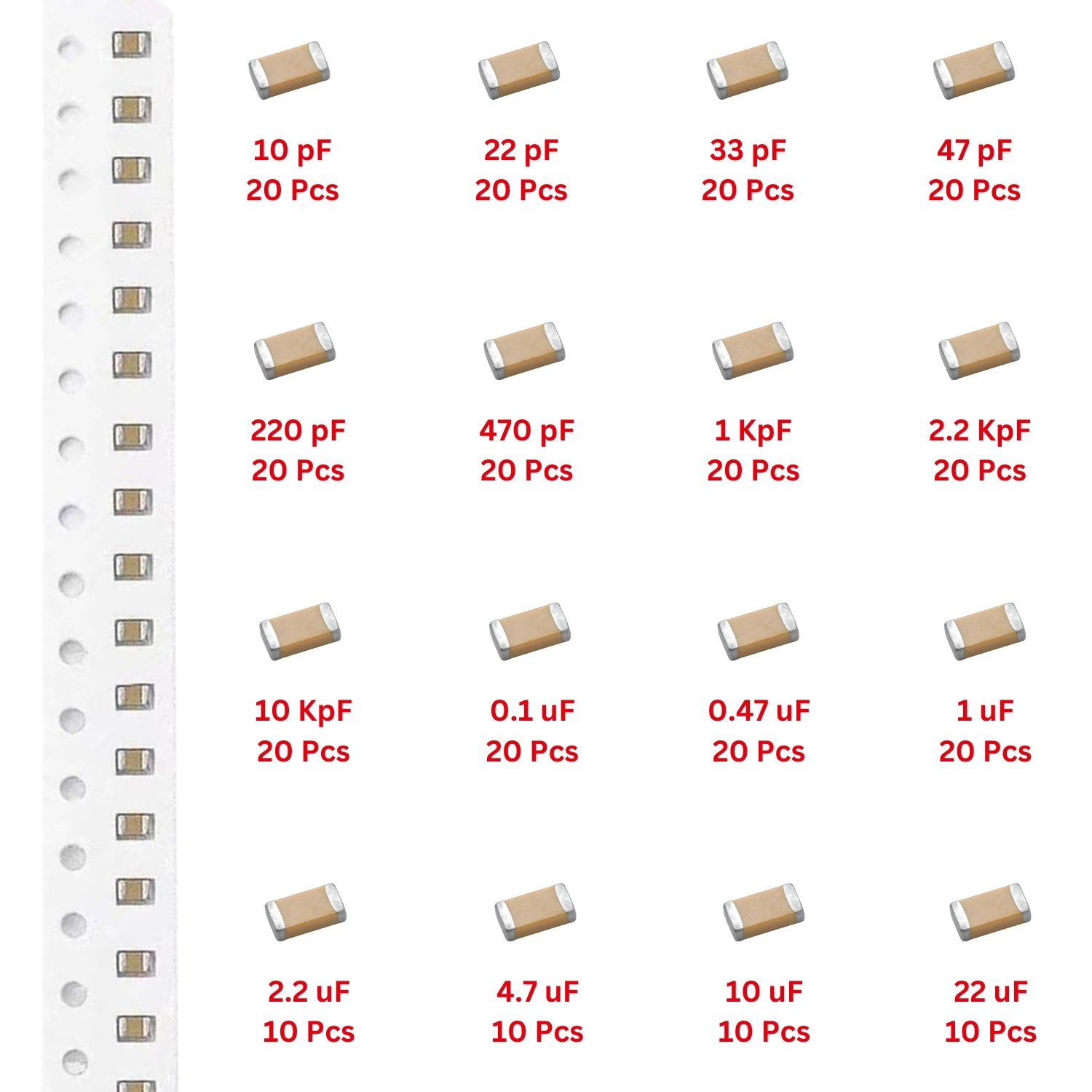Choose the 2.2 KpF capacitor image
1092x1092 pixels.
pyautogui.click(x=979, y=350)
